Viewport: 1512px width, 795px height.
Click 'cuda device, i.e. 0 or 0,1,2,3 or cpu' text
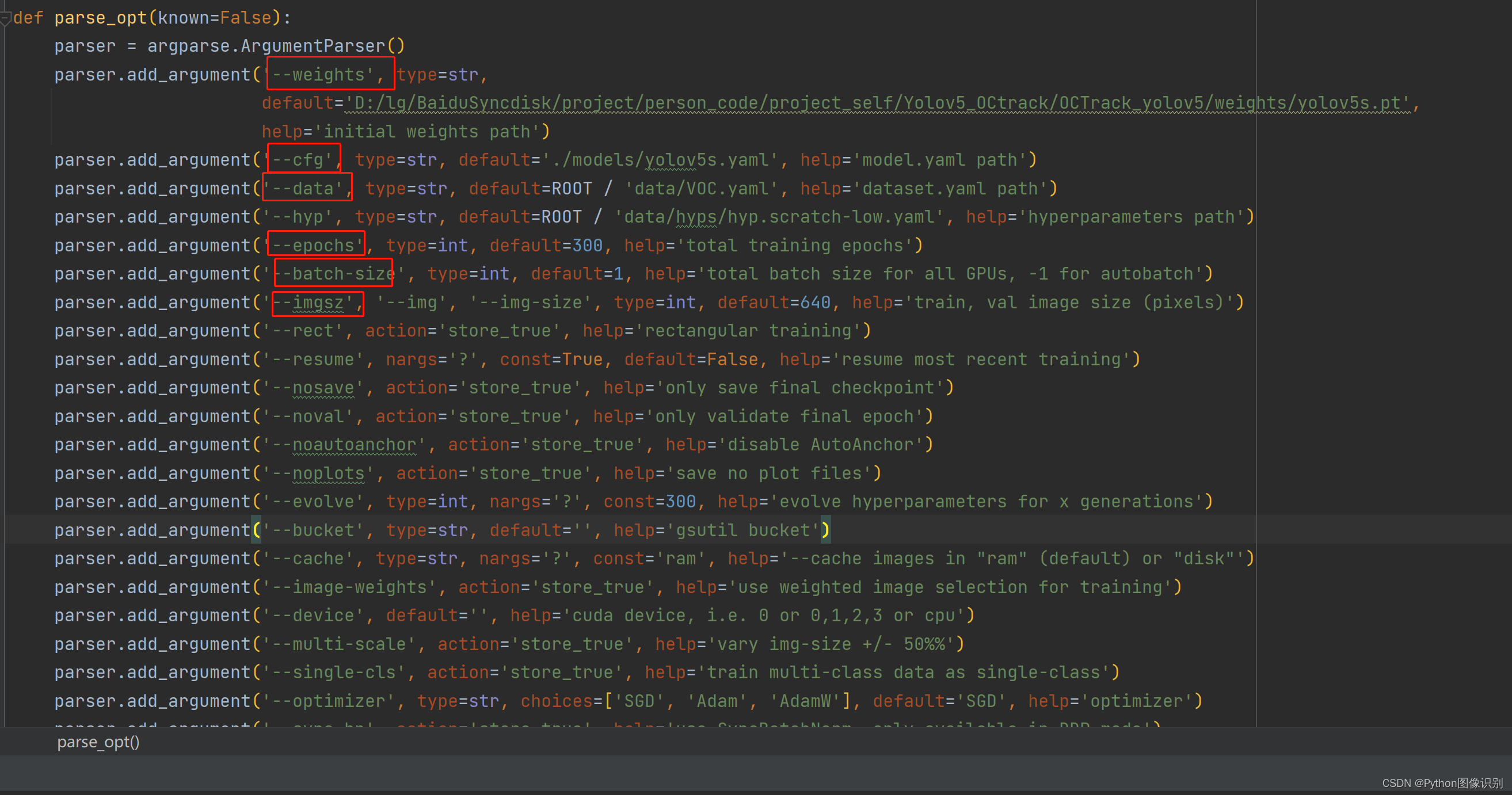click(764, 615)
